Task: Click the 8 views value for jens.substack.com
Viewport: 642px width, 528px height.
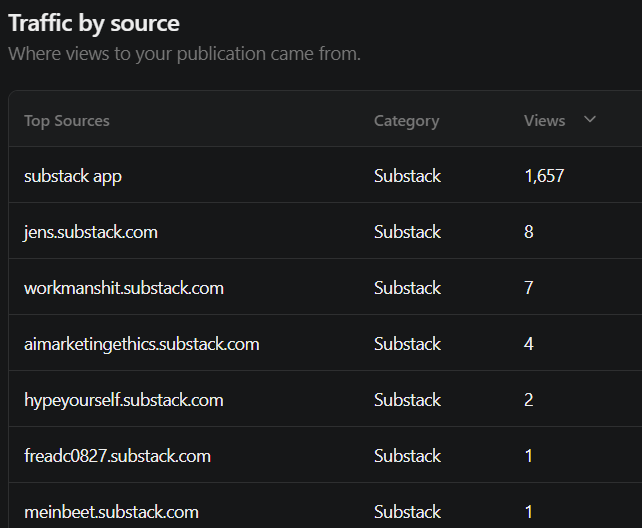Action: pyautogui.click(x=529, y=232)
